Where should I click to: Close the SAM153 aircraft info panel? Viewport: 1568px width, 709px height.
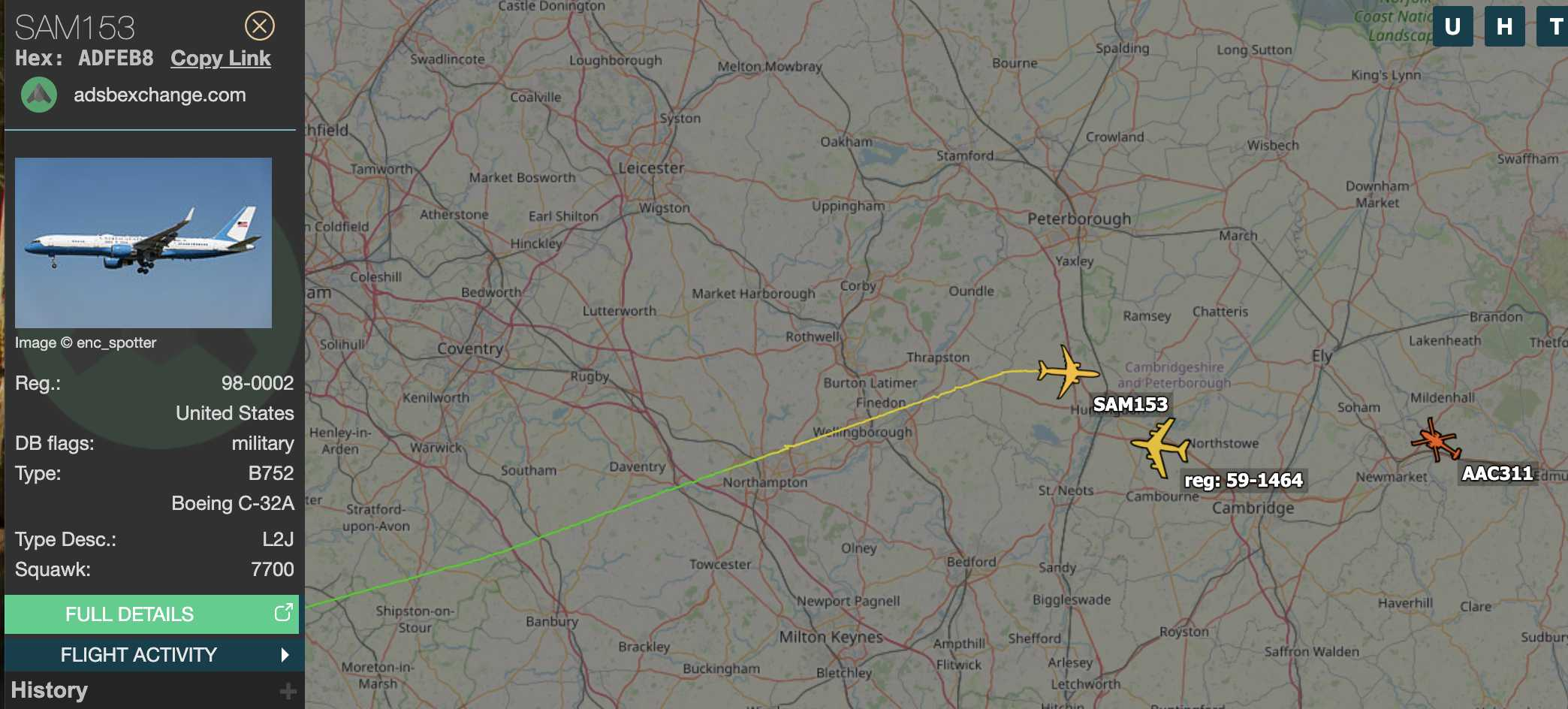260,26
